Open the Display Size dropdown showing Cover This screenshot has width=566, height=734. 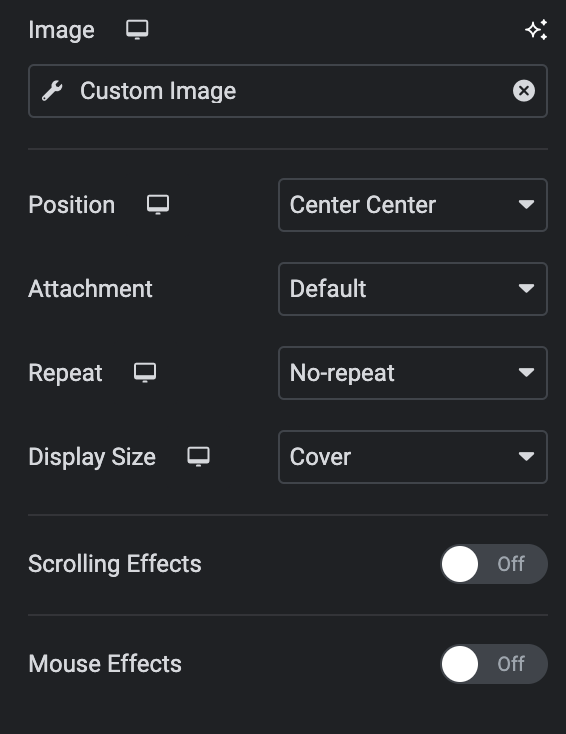[x=413, y=457]
